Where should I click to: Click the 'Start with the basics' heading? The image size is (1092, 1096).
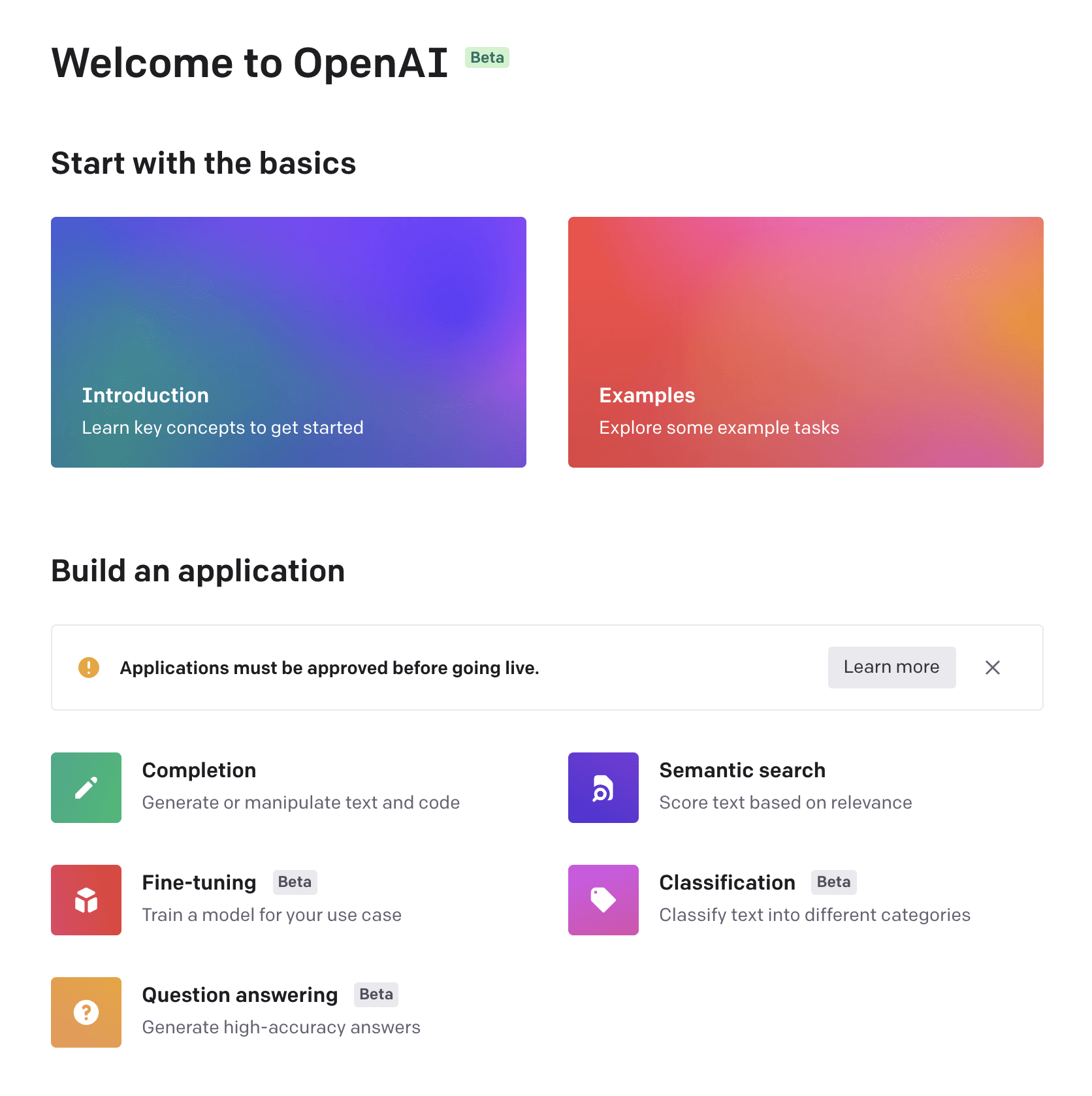click(204, 163)
